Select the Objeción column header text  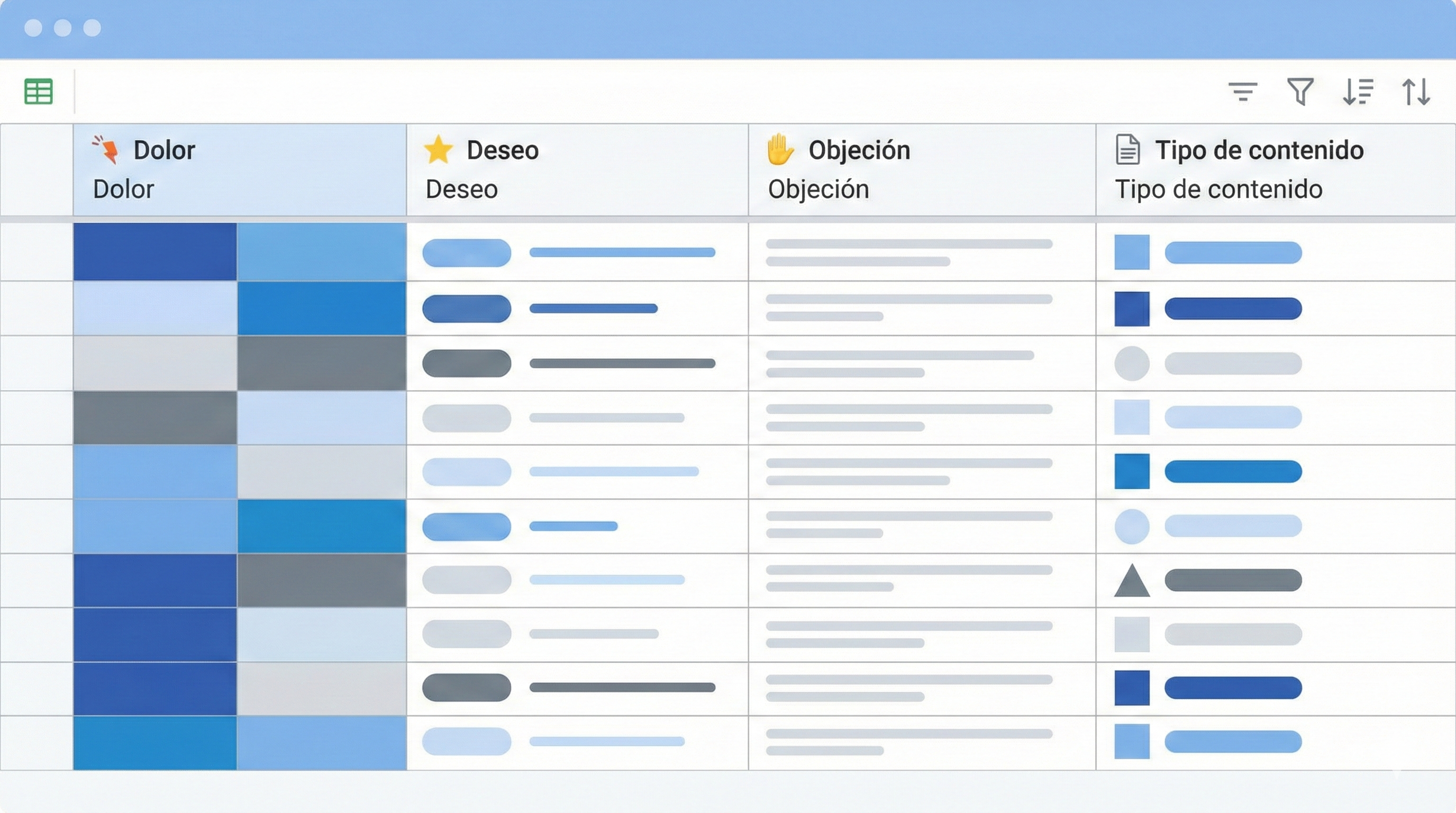859,150
